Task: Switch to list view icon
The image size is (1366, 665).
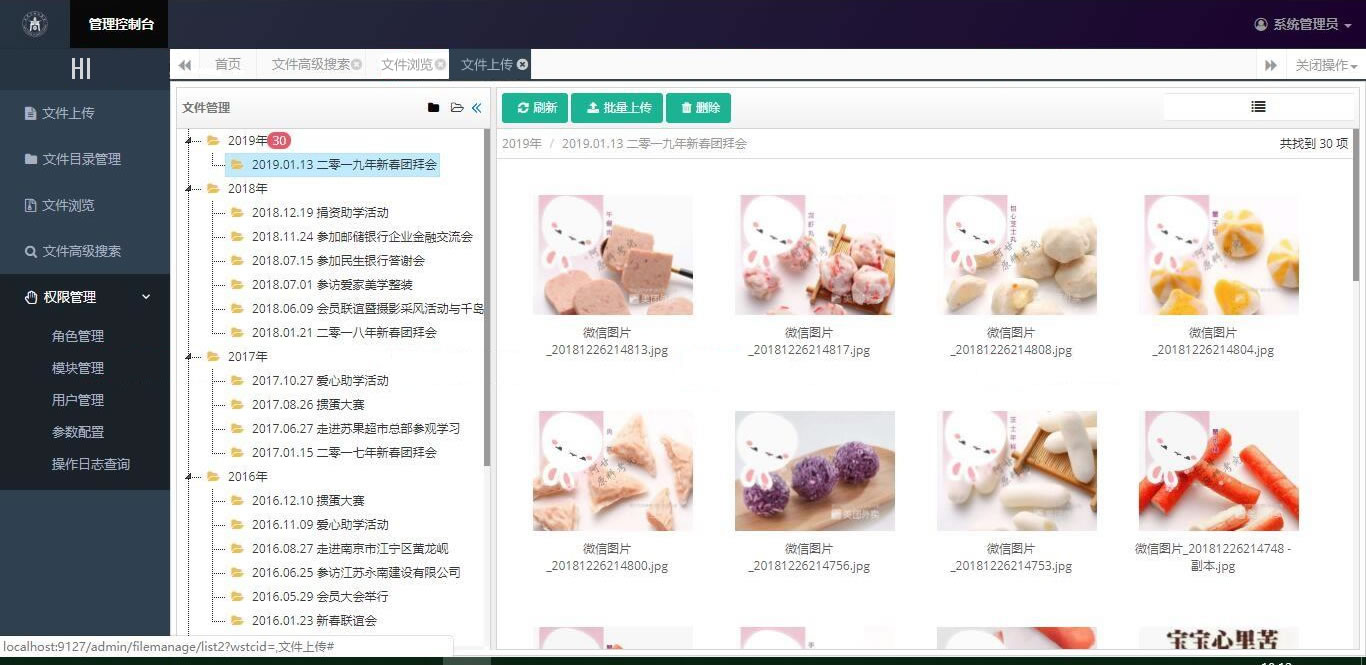Action: coord(1258,106)
